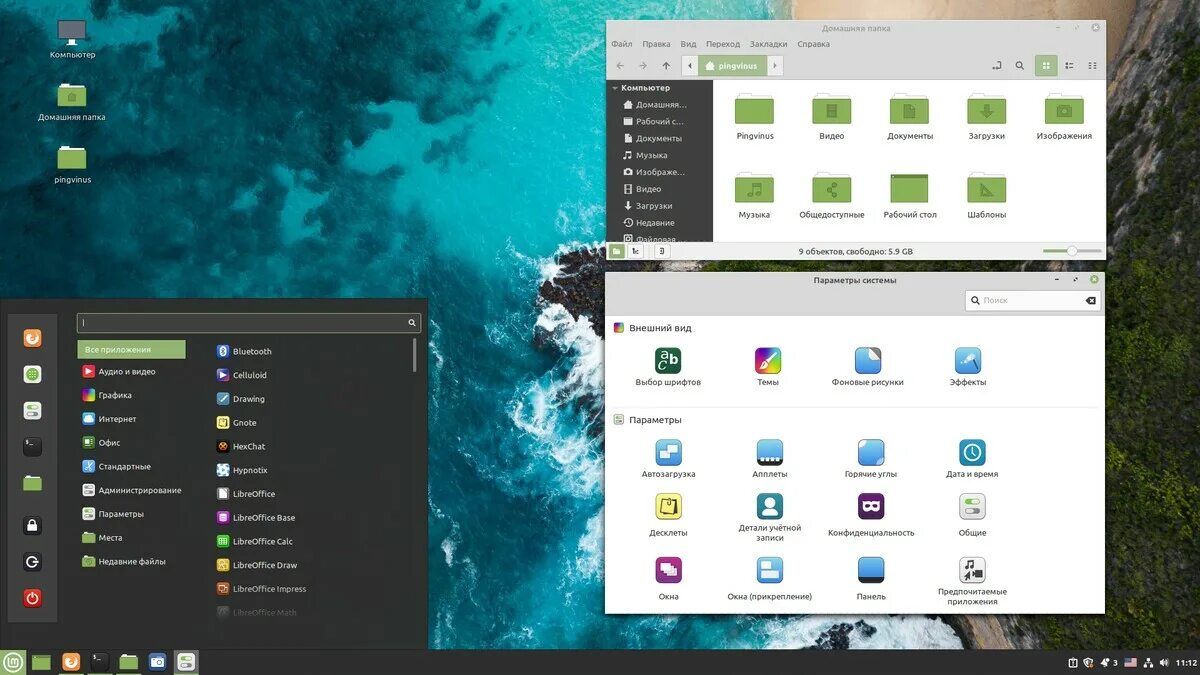The width and height of the screenshot is (1200, 675).
Task: Select icon view in file manager toolbar
Action: (1046, 66)
